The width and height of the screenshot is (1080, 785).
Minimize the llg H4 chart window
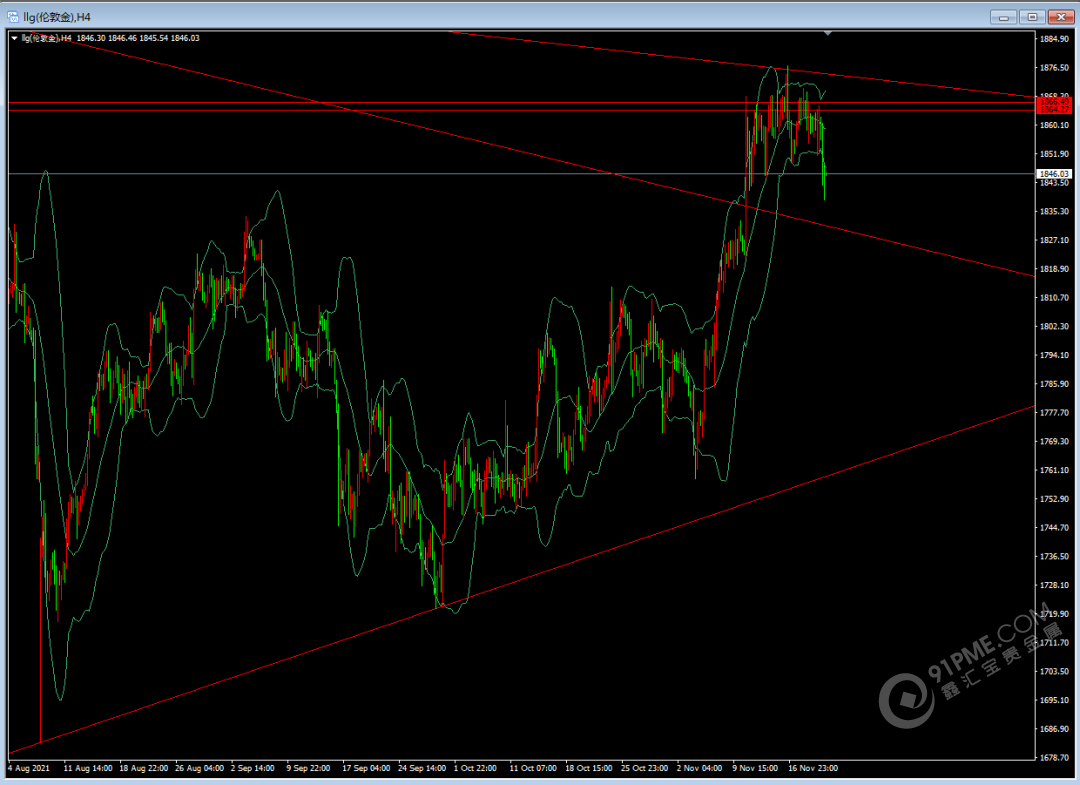(x=1003, y=16)
